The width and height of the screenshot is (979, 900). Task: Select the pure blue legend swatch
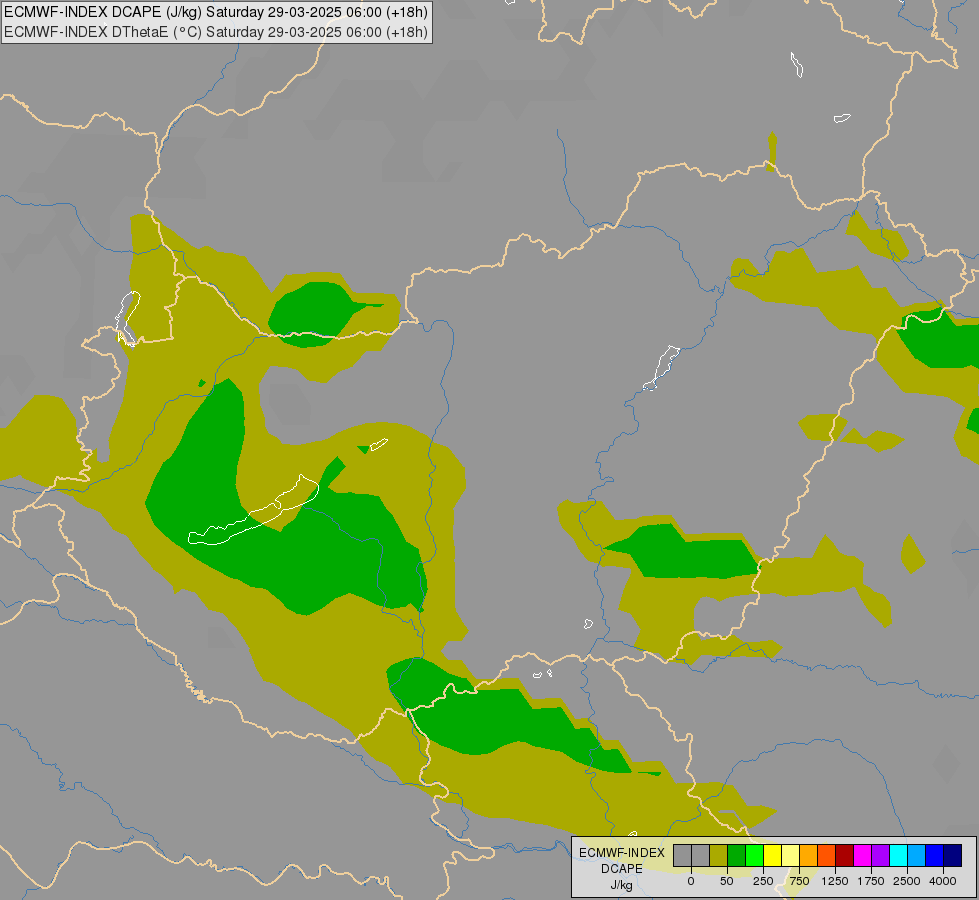[935, 856]
